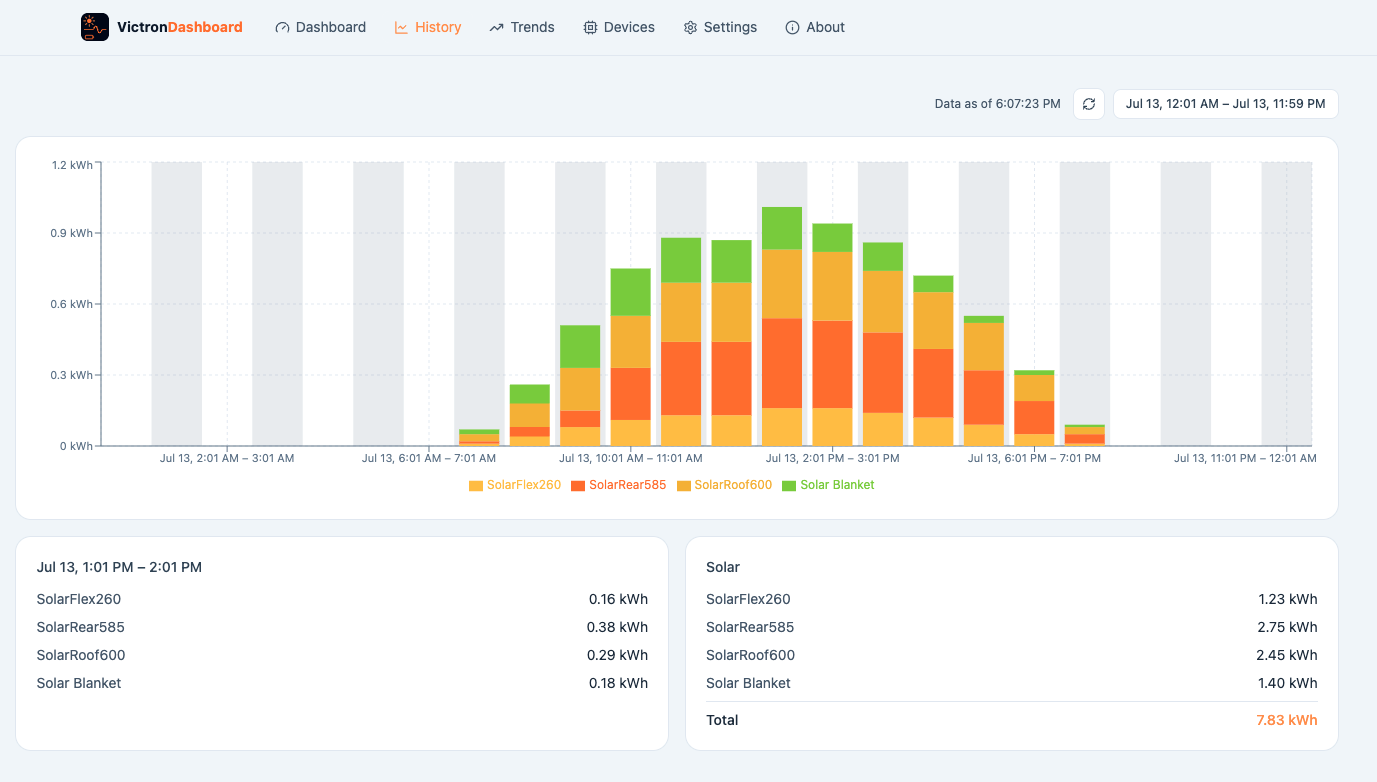Click the Total row label
1377x782 pixels.
[x=722, y=720]
